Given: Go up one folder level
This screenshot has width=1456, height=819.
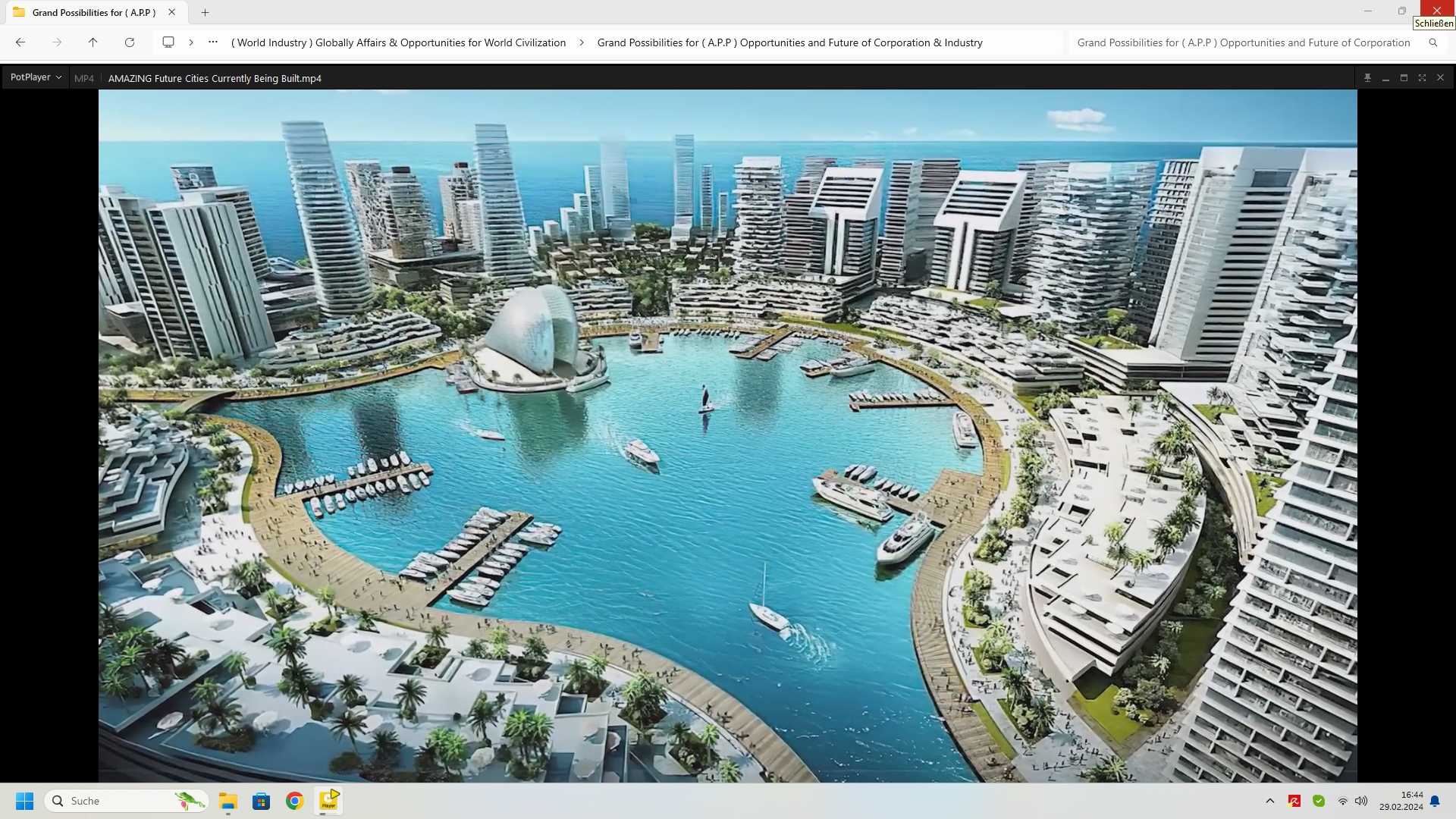Looking at the screenshot, I should click(x=93, y=42).
